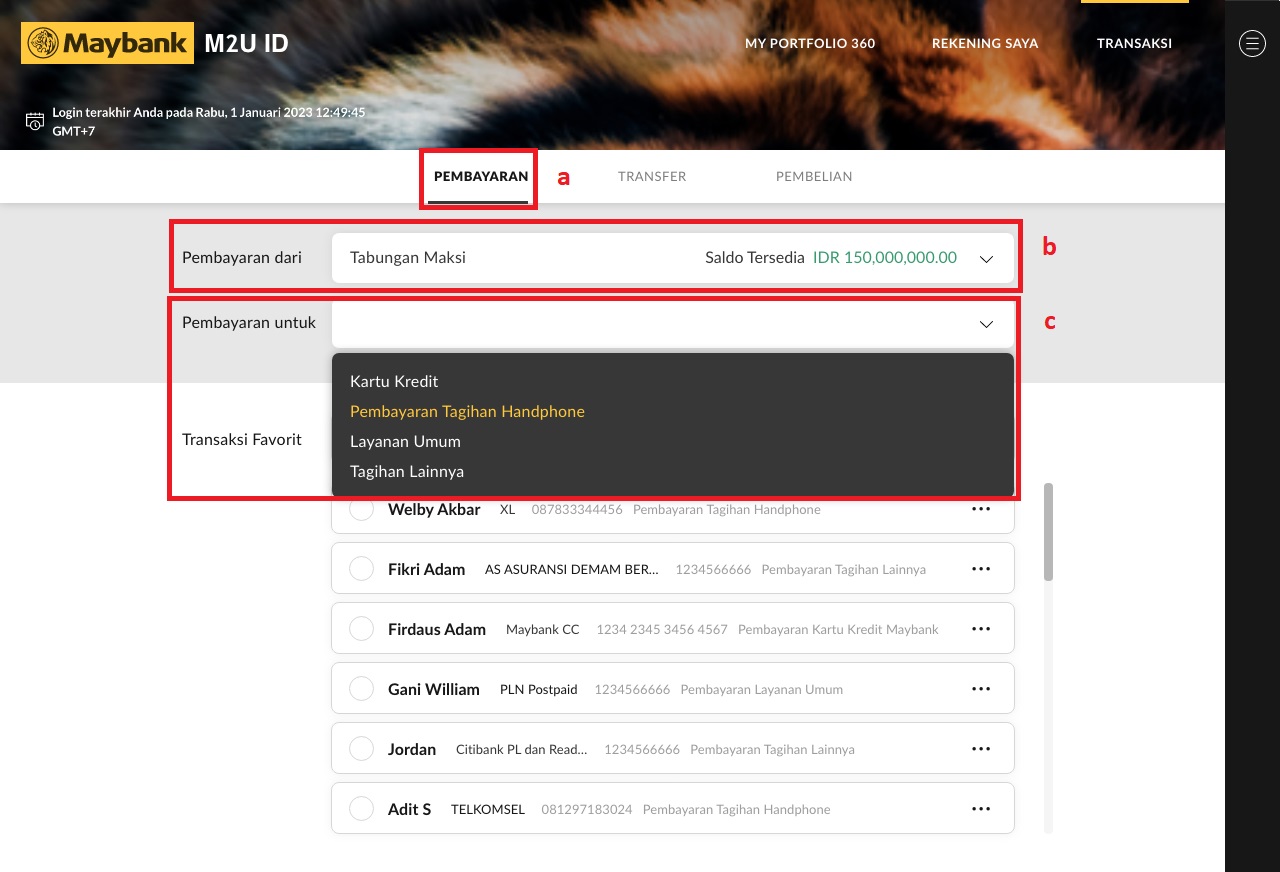Switch to the Transfer tab
Screen dimensions: 1280x872
pyautogui.click(x=652, y=176)
